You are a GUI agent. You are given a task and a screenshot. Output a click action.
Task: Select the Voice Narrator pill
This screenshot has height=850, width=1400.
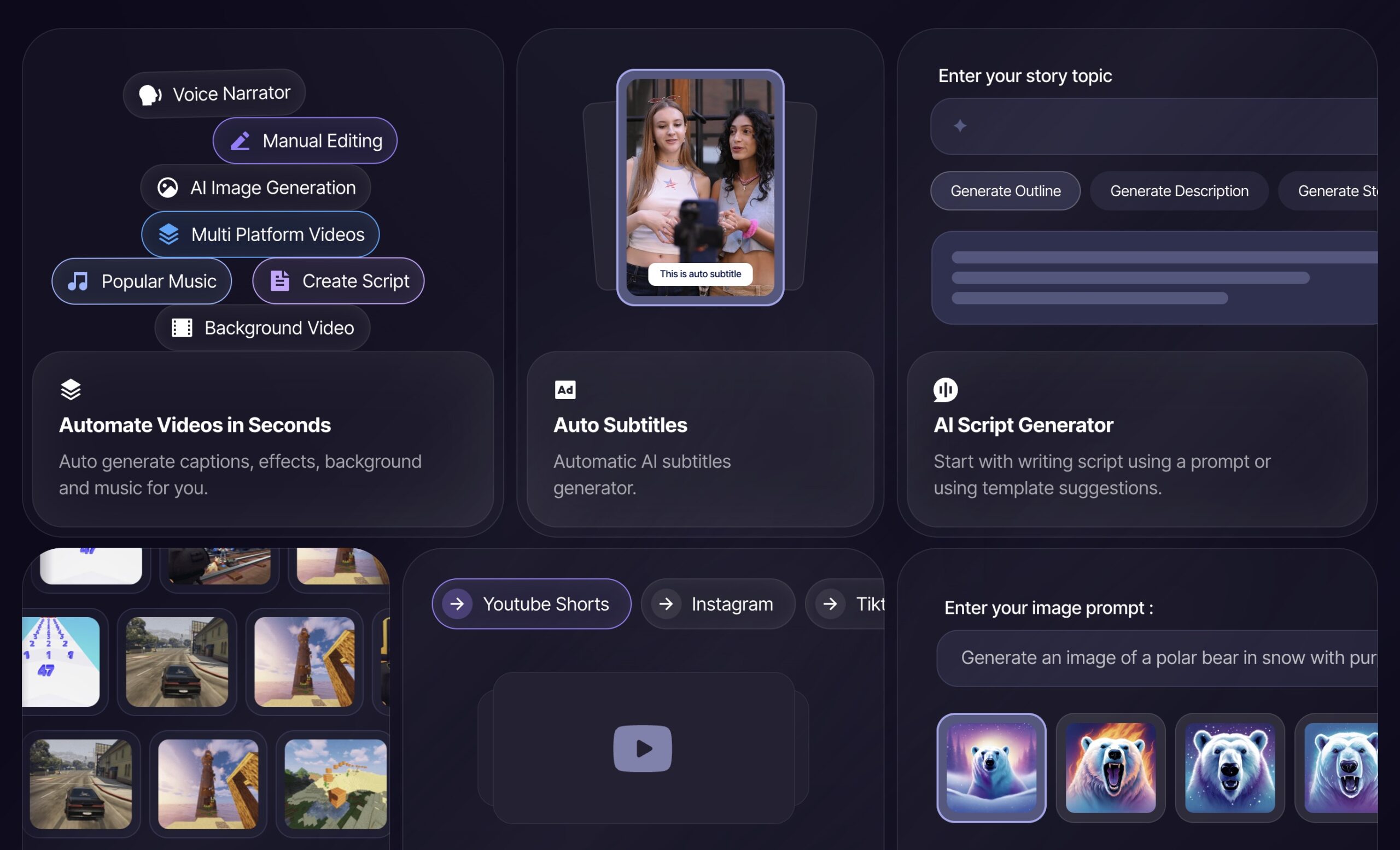coord(214,93)
